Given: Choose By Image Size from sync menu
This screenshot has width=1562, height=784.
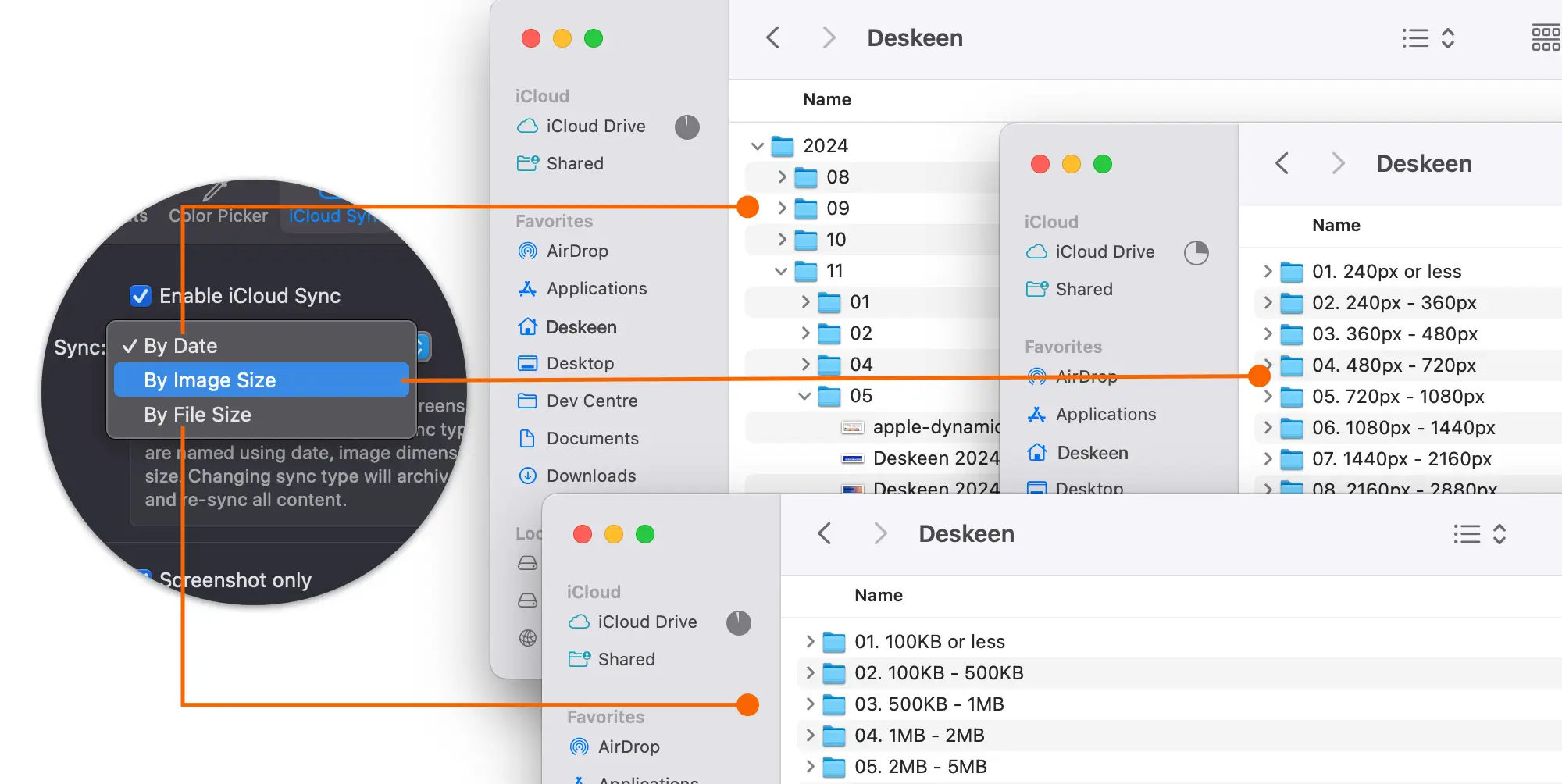Looking at the screenshot, I should [262, 380].
